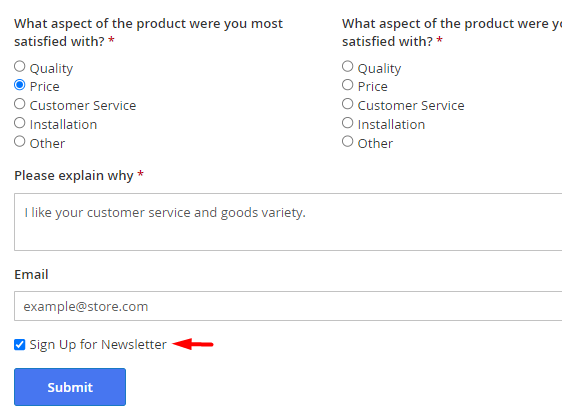Submit the feedback form

click(70, 387)
